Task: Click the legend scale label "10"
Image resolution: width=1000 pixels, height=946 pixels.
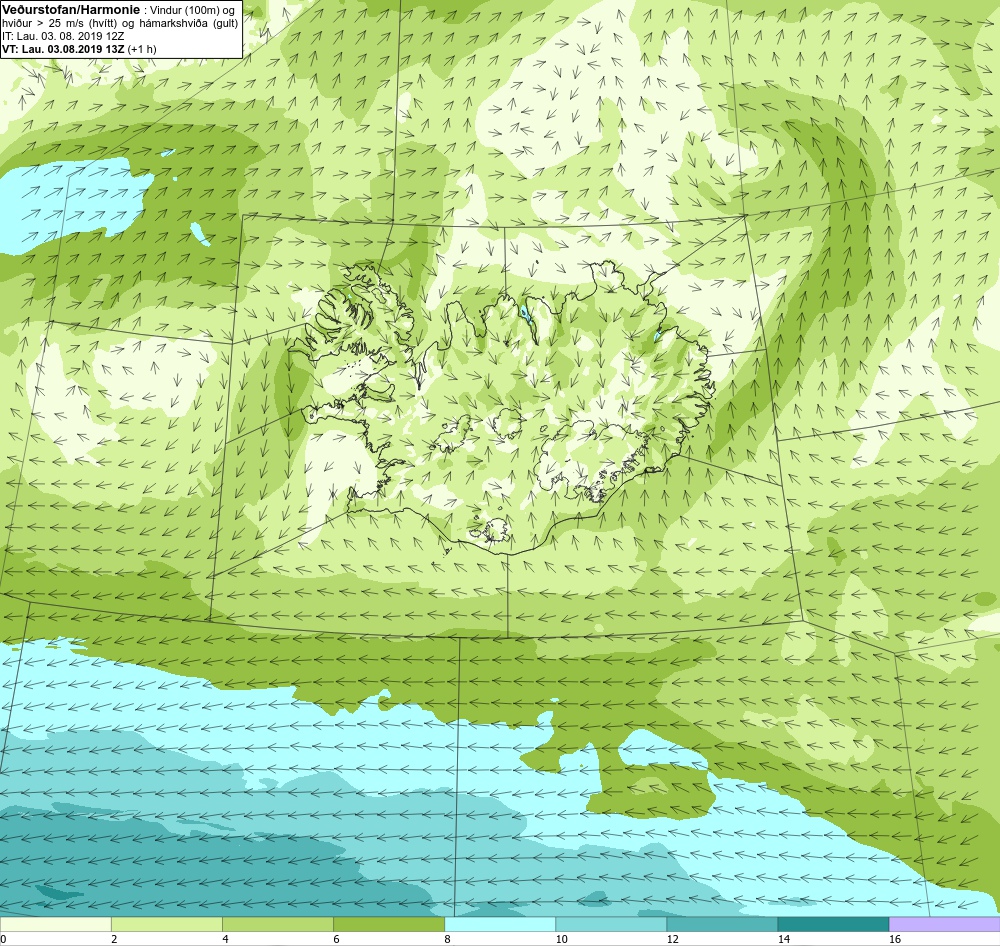Action: click(561, 939)
